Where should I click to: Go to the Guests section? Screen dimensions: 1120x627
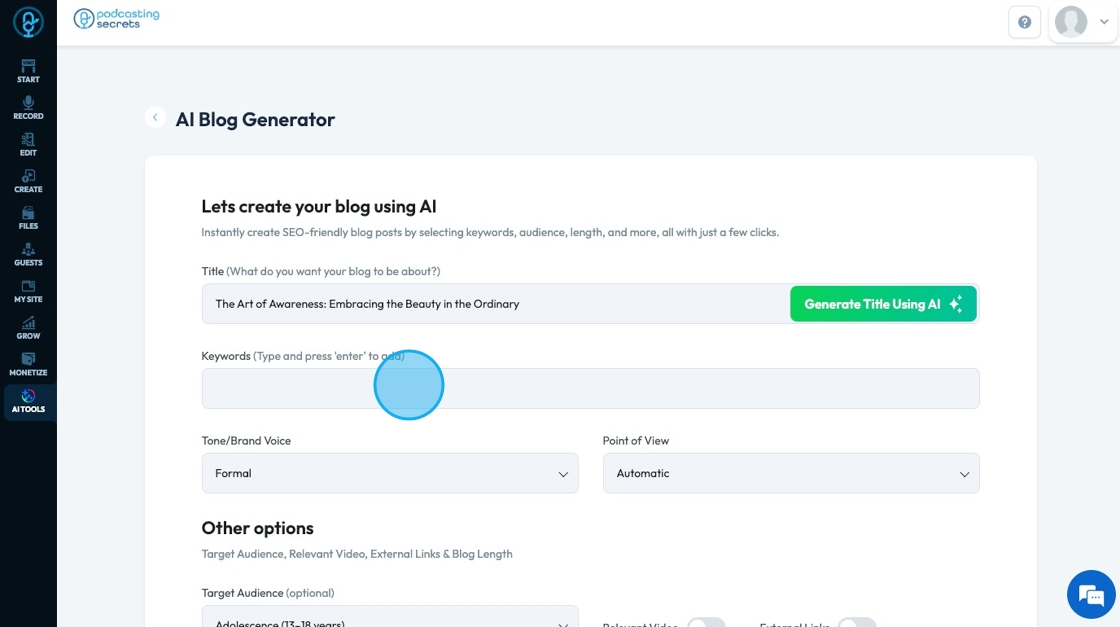tap(28, 254)
